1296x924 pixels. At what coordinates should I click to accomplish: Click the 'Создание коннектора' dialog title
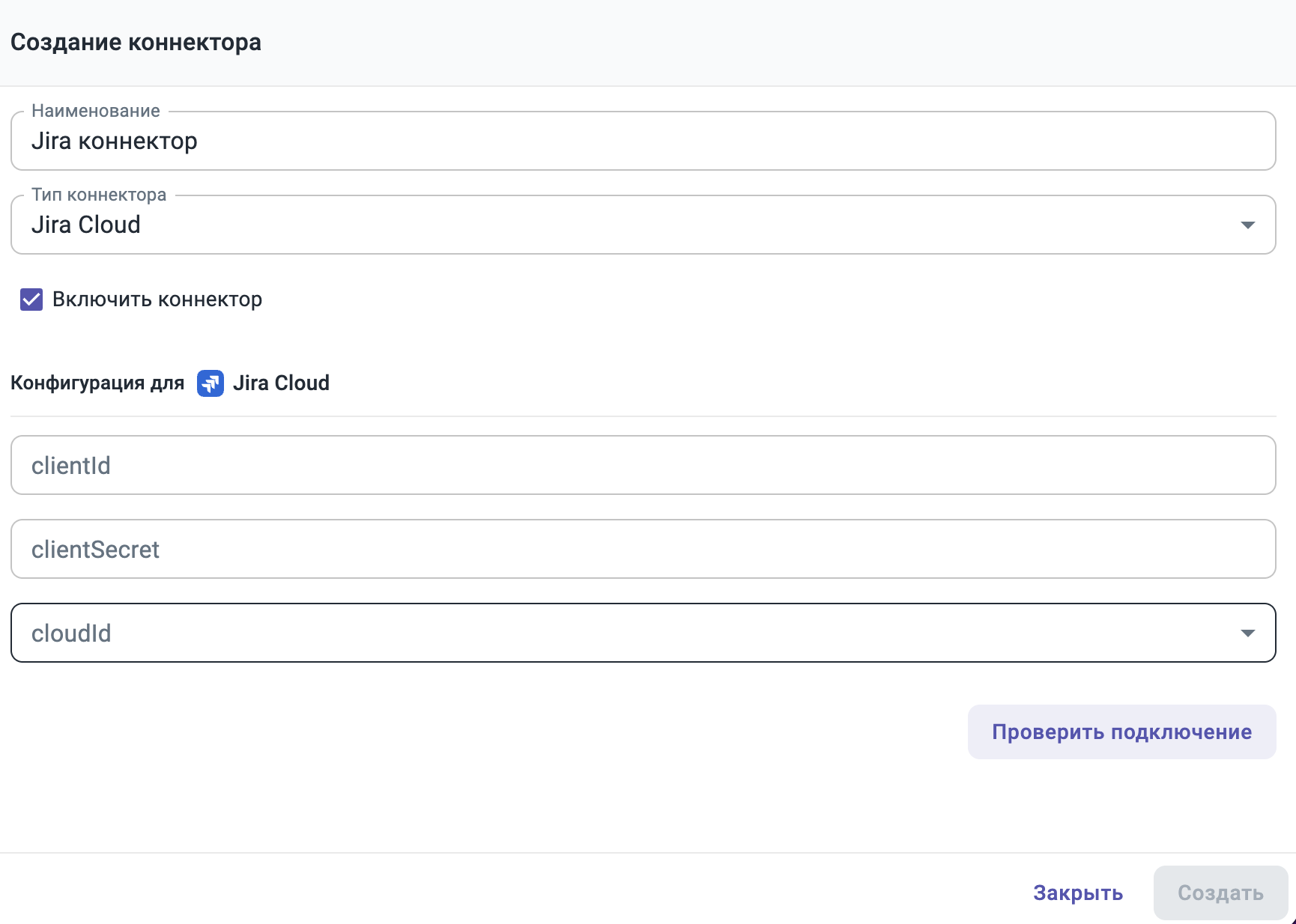[136, 43]
